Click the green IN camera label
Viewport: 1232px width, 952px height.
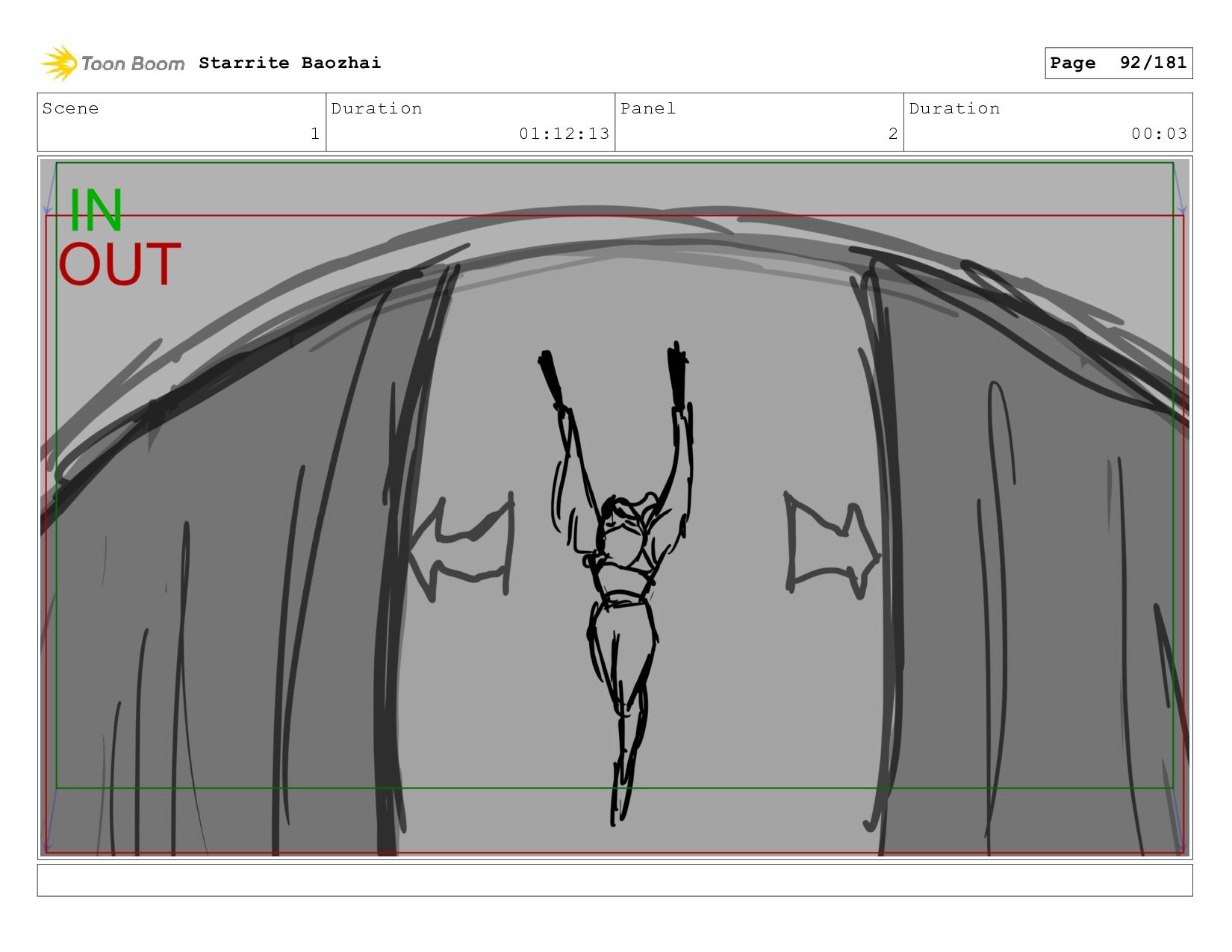96,211
